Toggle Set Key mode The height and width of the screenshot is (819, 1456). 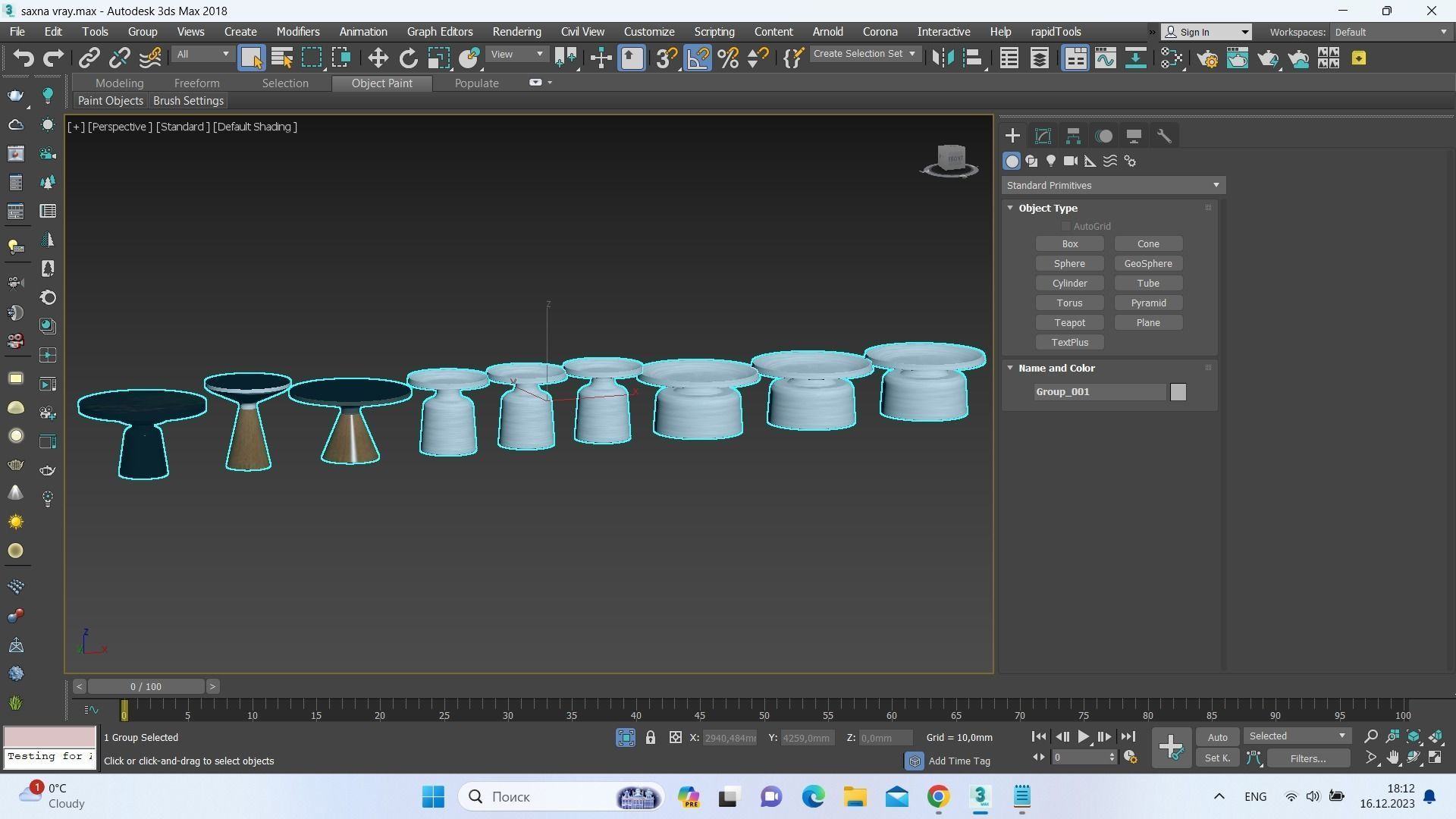pos(1217,758)
